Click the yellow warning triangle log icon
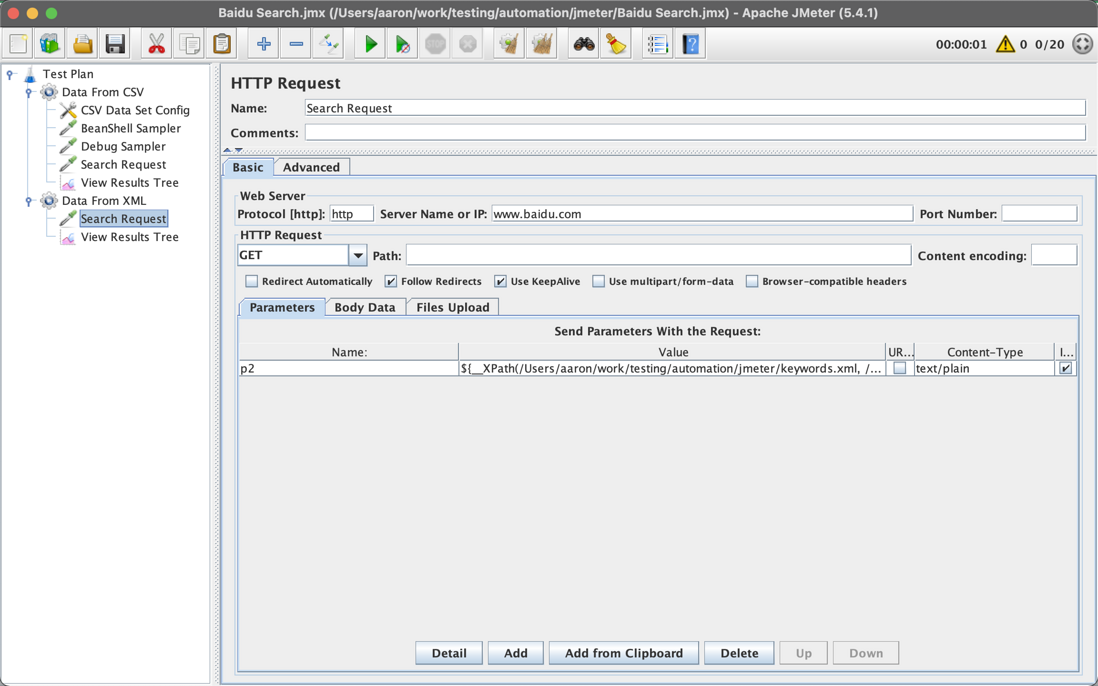This screenshot has width=1098, height=686. (1005, 44)
